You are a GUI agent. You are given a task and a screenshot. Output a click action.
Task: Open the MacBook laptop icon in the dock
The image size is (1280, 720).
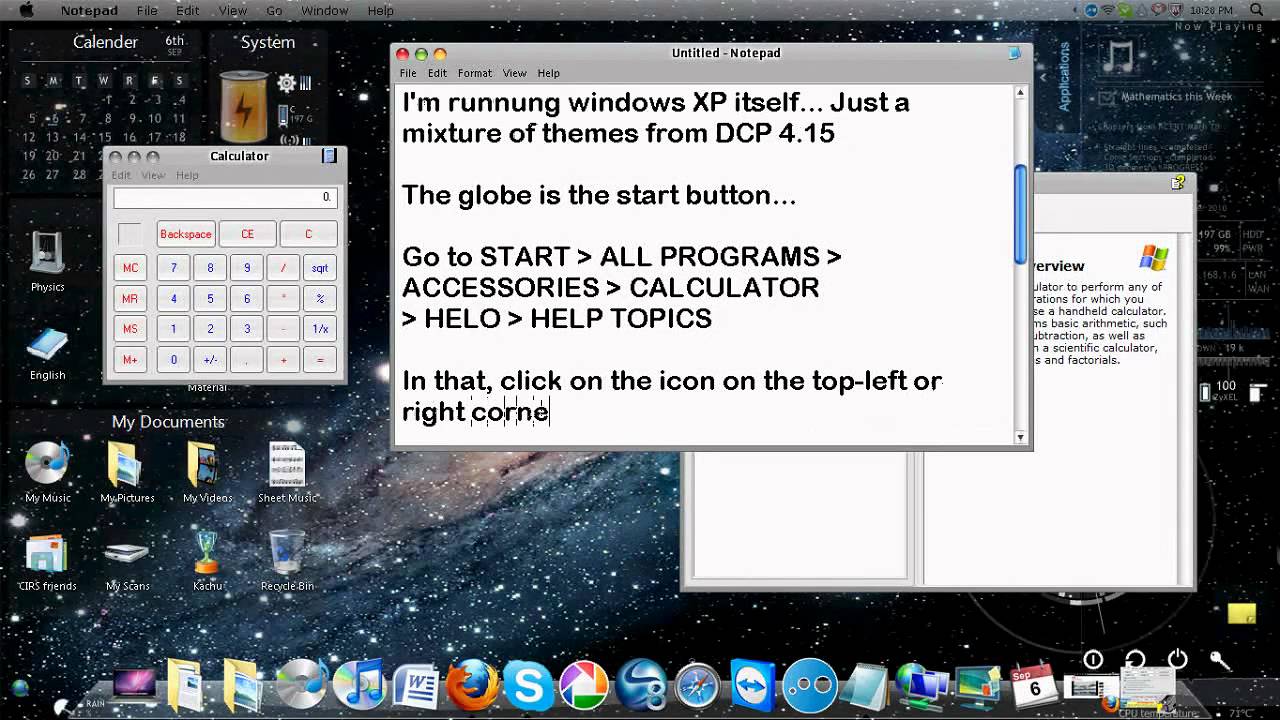135,685
